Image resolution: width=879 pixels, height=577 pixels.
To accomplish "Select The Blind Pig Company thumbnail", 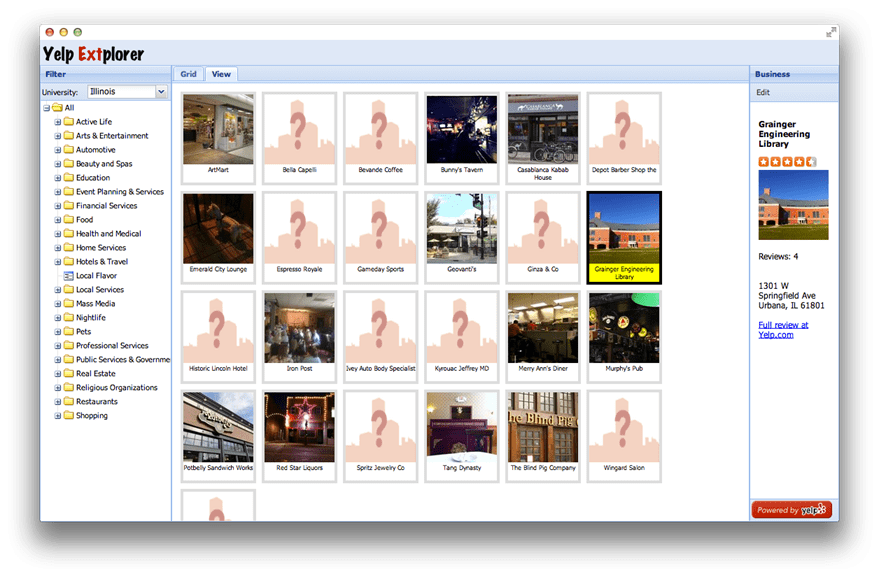I will pyautogui.click(x=543, y=436).
